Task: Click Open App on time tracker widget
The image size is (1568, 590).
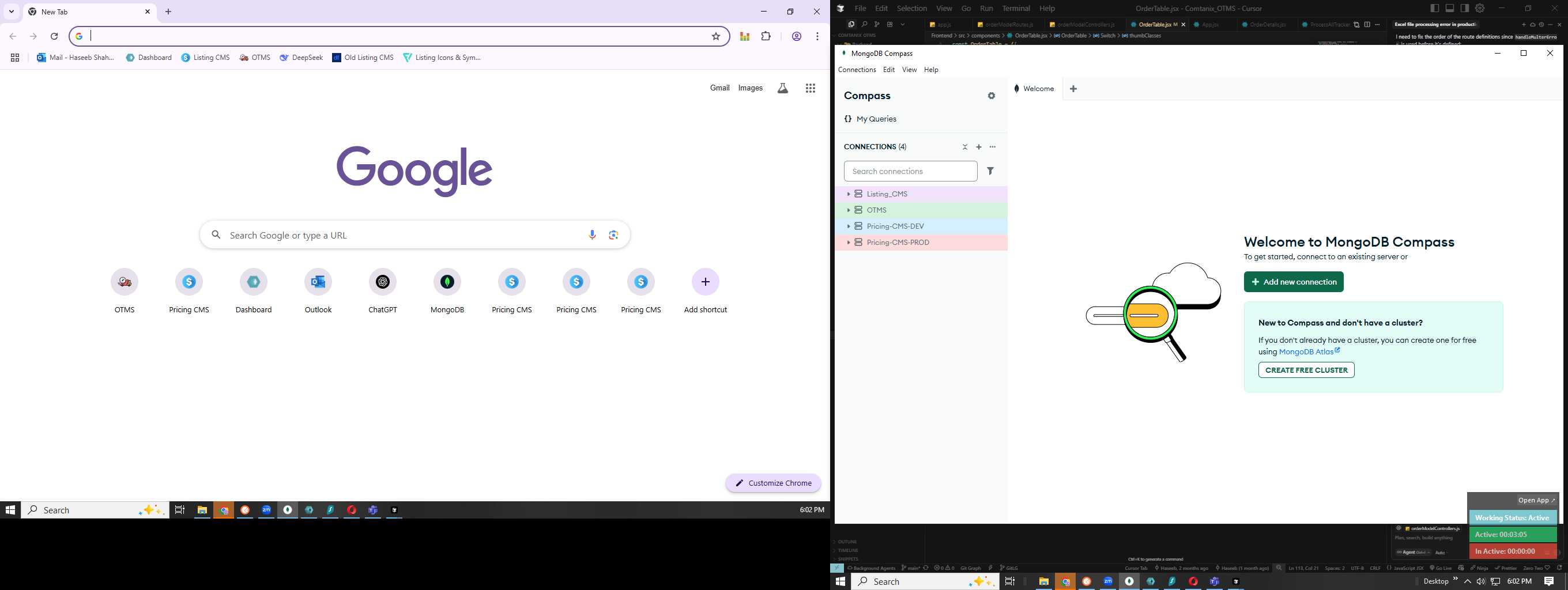Action: click(1536, 501)
